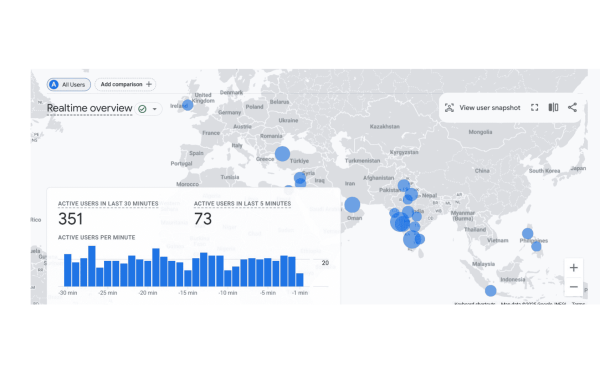The image size is (600, 385).
Task: Click the upper user bubble over Philippines
Action: pos(528,233)
